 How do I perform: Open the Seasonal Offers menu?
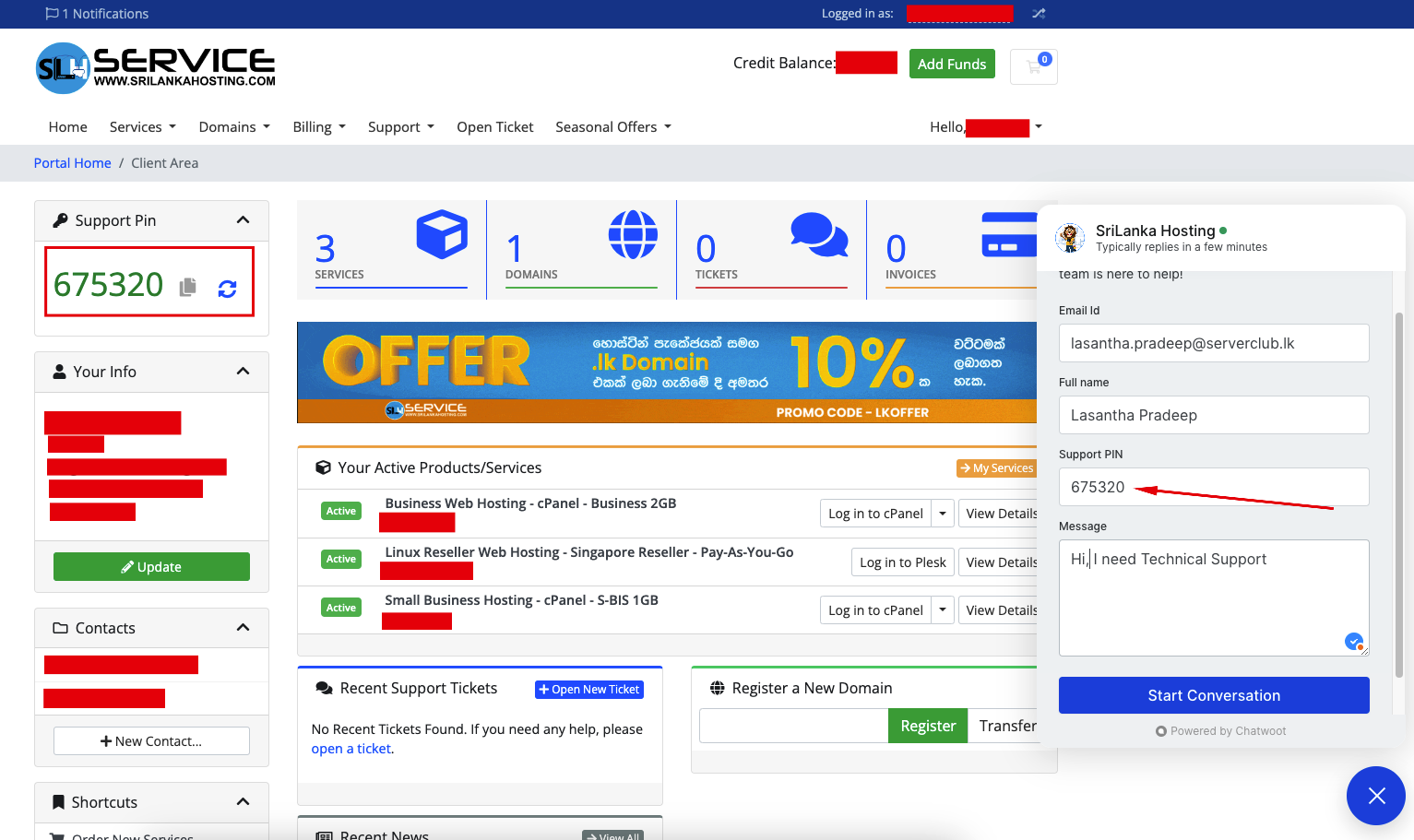[x=613, y=127]
